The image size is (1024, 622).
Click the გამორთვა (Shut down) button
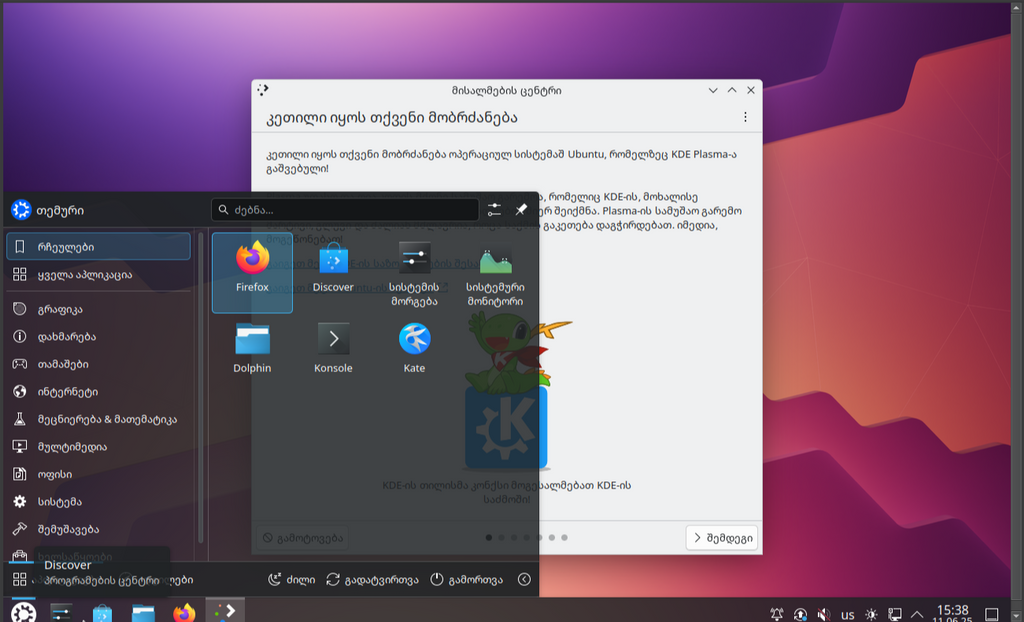[x=466, y=580]
